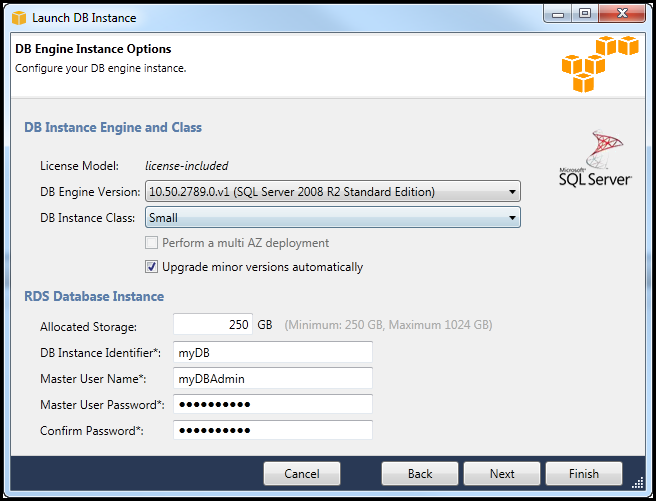Enable the multi AZ deployment checkbox
Screen dimensions: 656x501
[x=153, y=243]
